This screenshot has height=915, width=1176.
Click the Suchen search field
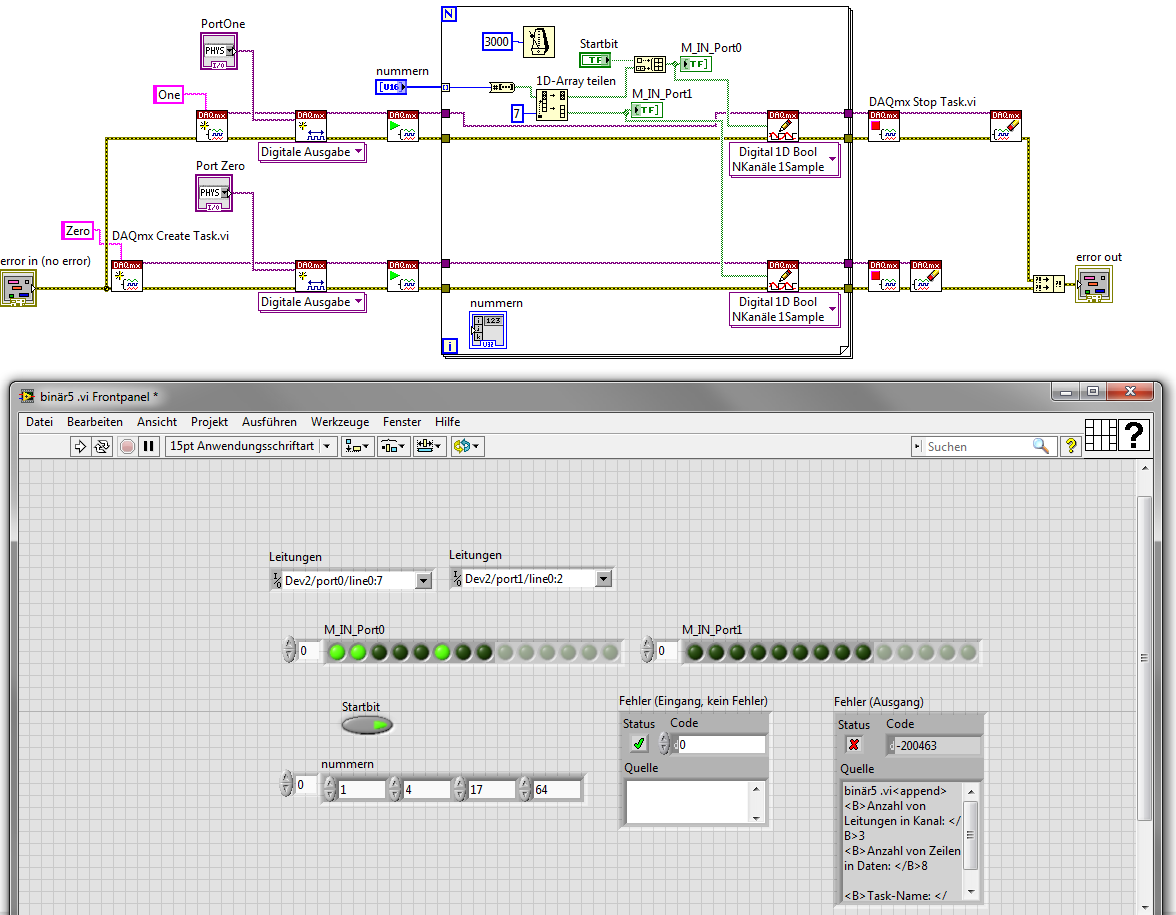pyautogui.click(x=976, y=447)
